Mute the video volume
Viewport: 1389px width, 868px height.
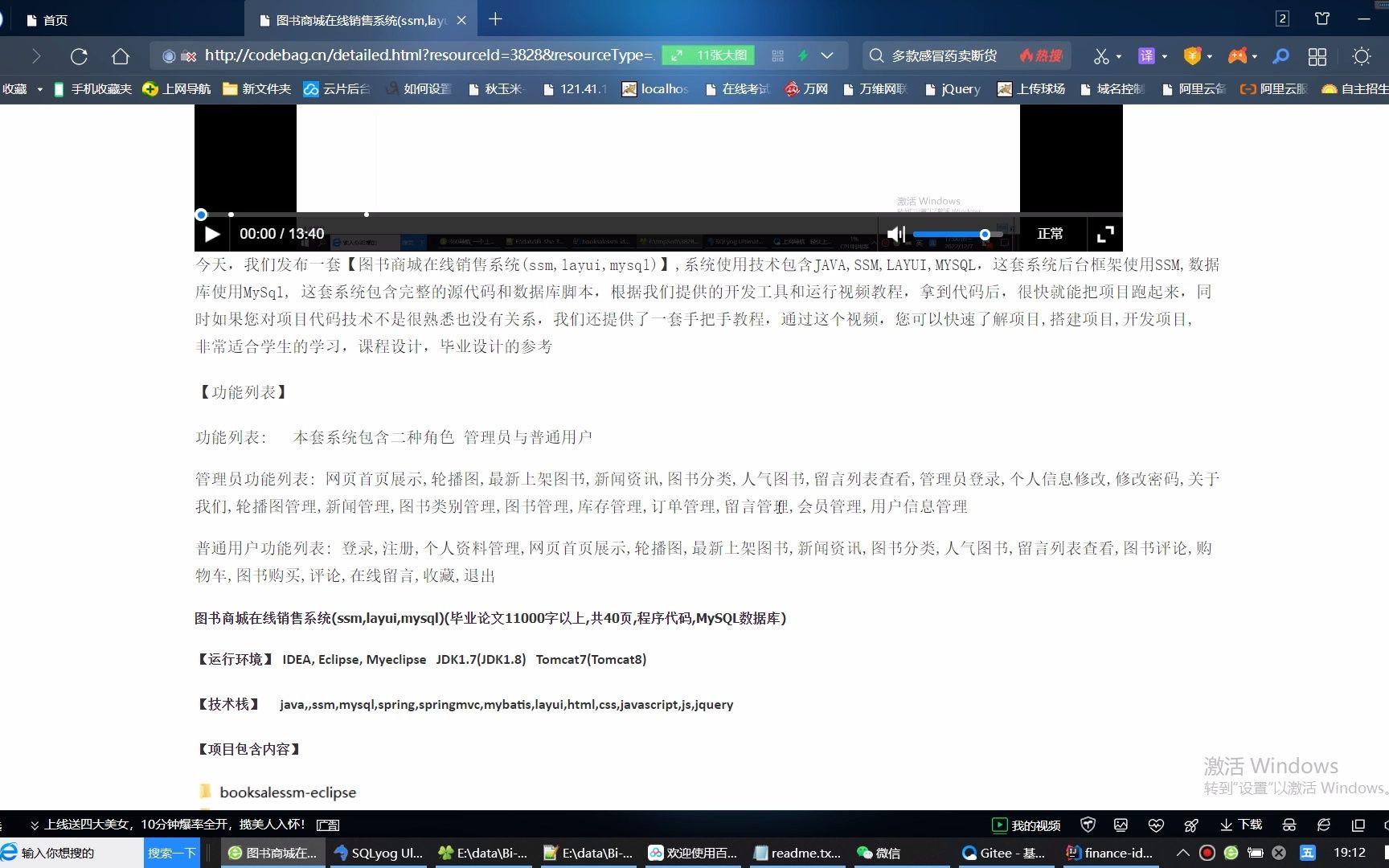895,234
